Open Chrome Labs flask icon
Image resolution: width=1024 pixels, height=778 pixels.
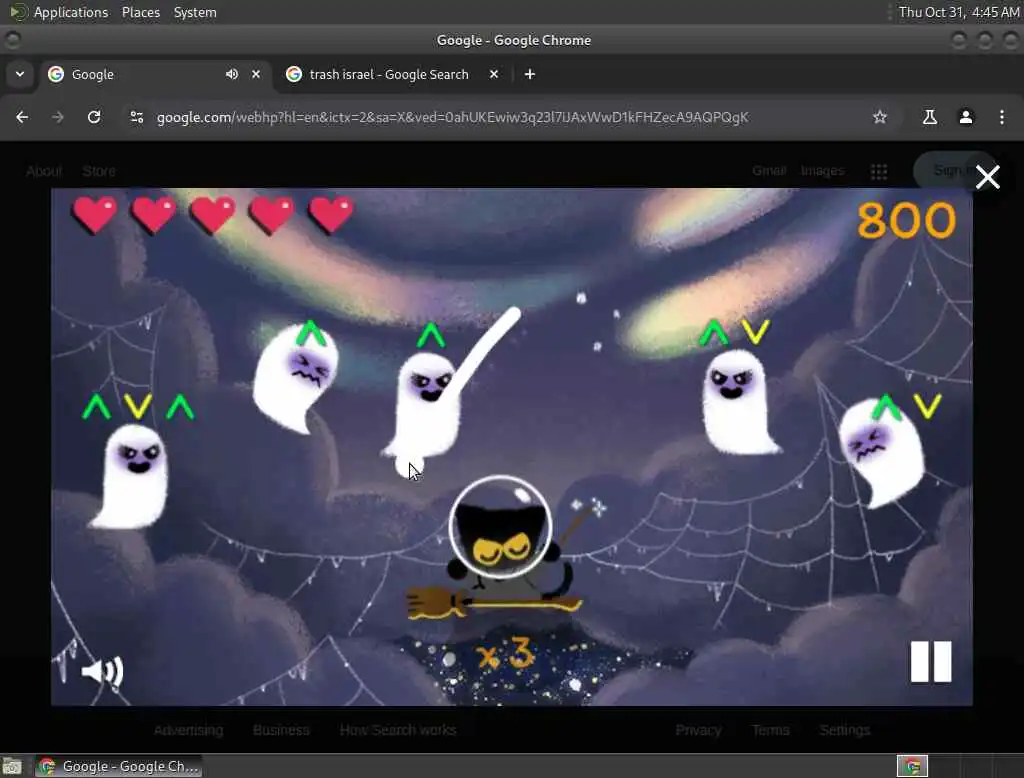[929, 117]
